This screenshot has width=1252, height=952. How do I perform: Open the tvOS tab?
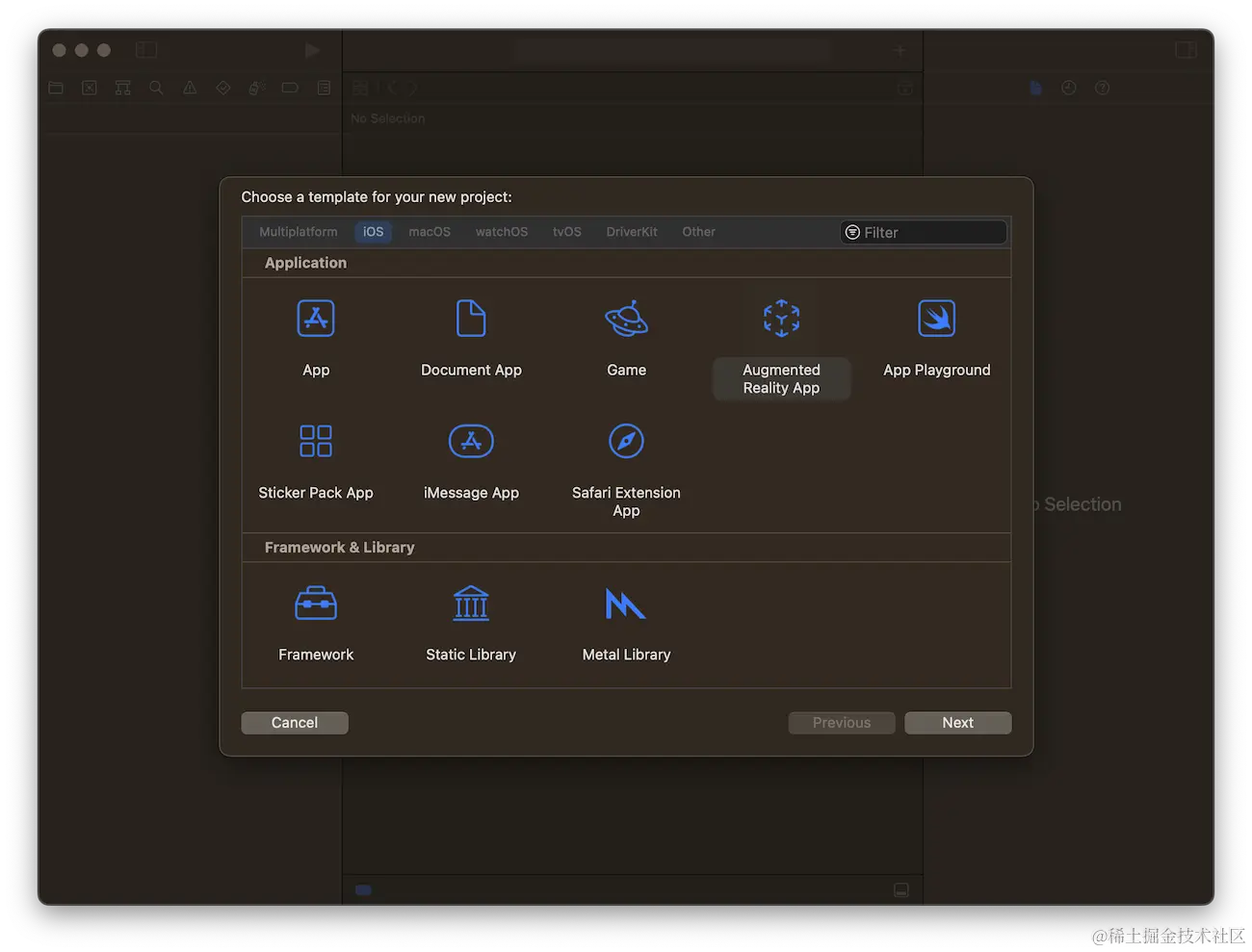(567, 232)
